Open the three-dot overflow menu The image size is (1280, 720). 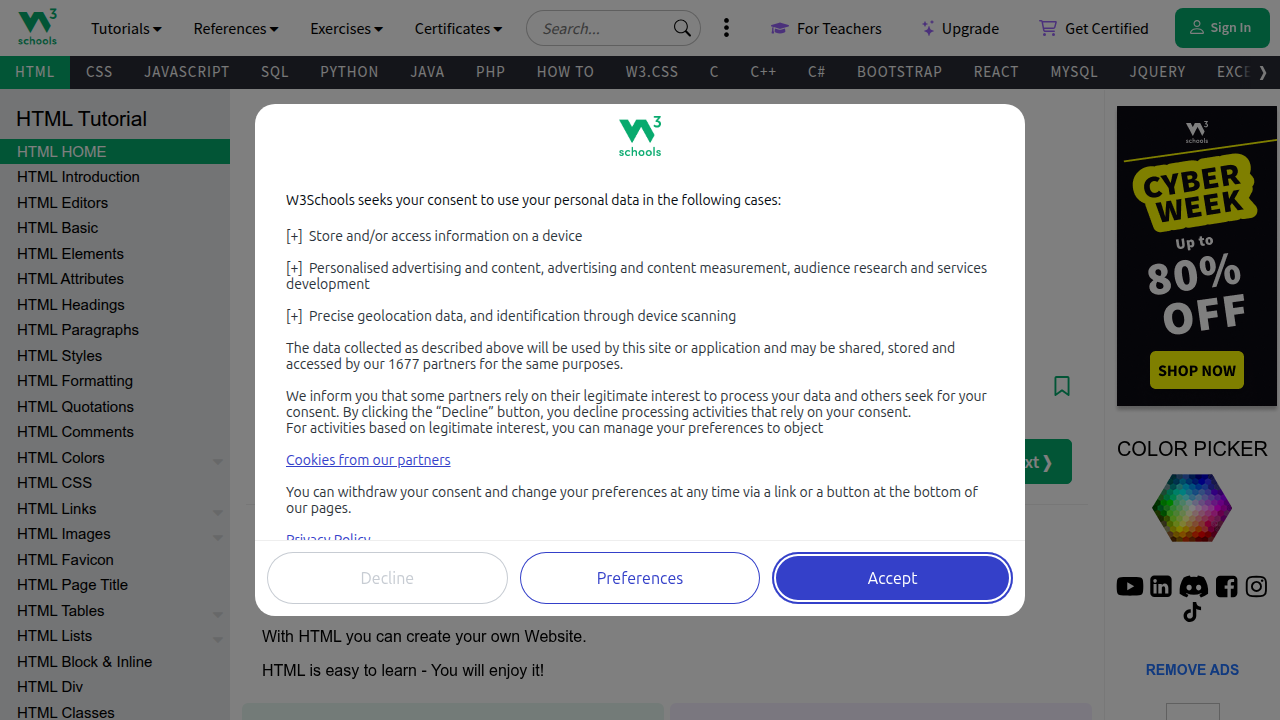click(726, 28)
